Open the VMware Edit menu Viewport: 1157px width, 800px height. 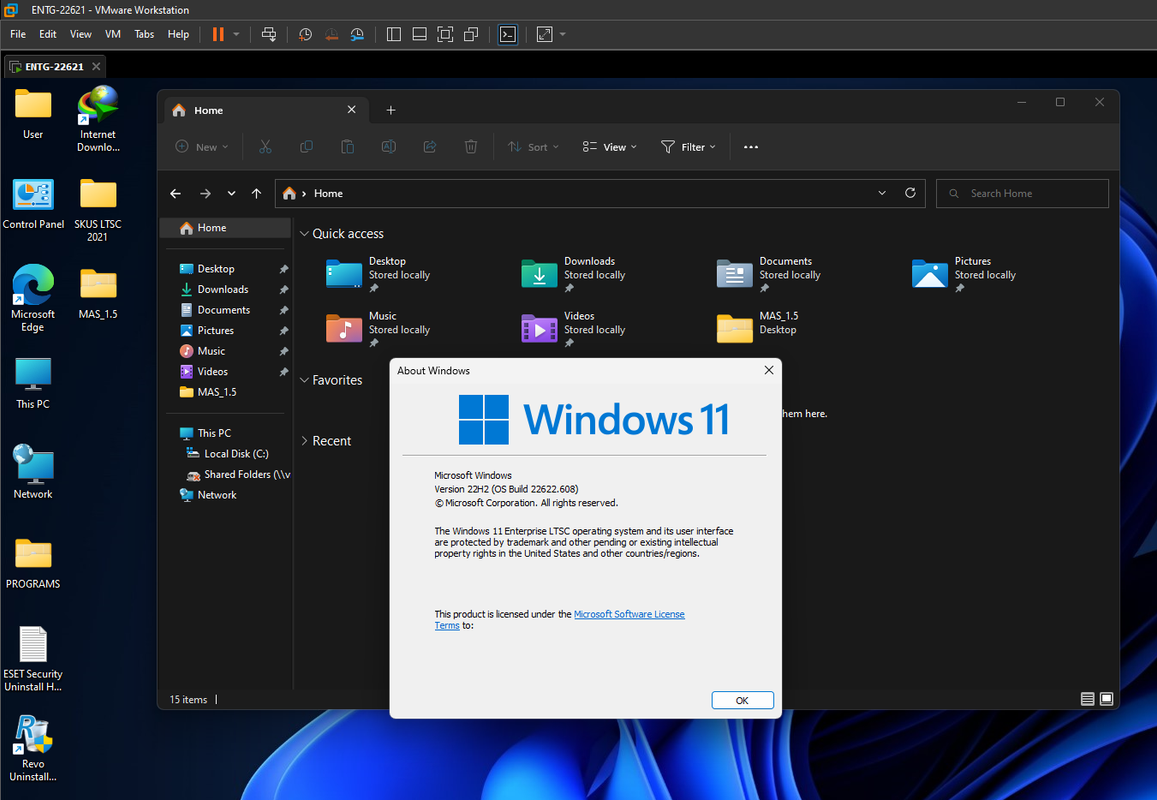point(47,34)
